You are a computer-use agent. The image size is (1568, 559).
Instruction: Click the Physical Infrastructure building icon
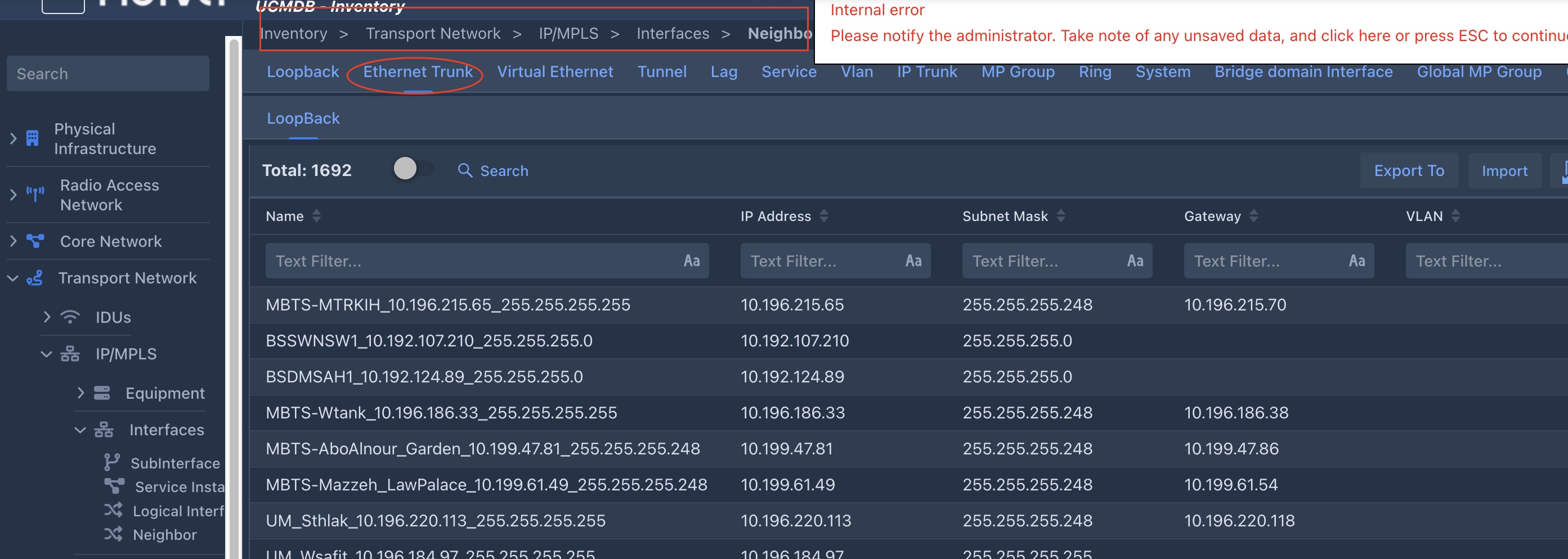(32, 139)
